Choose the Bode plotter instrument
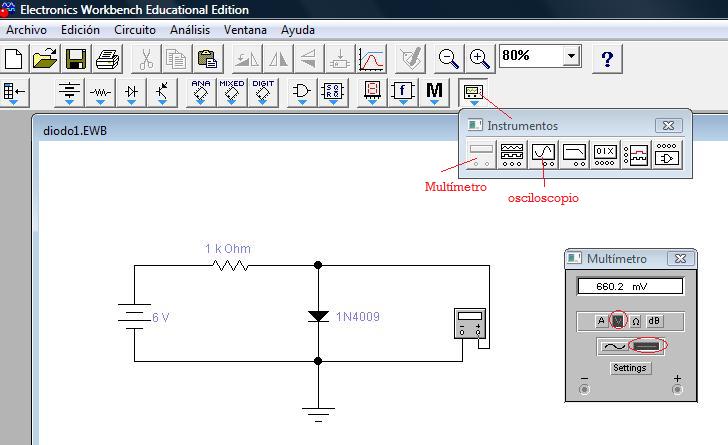The image size is (728, 445). click(x=574, y=154)
